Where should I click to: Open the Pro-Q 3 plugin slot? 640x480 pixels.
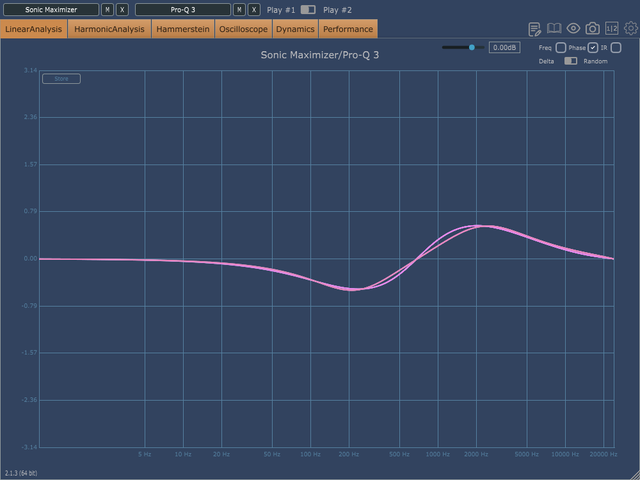183,9
